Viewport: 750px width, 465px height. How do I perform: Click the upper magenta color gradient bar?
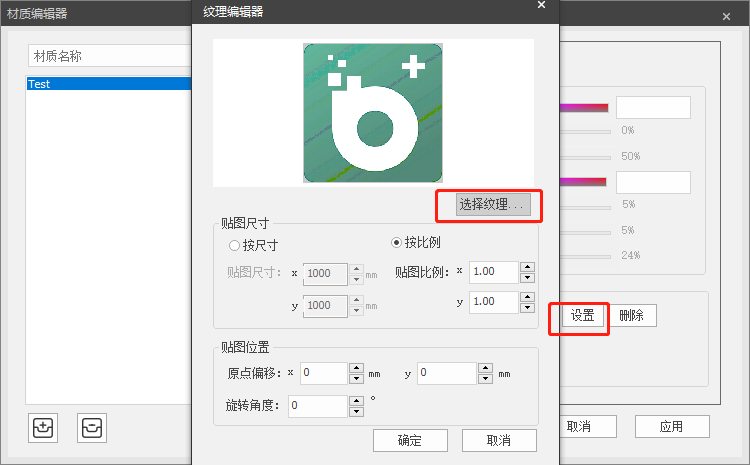tap(584, 108)
